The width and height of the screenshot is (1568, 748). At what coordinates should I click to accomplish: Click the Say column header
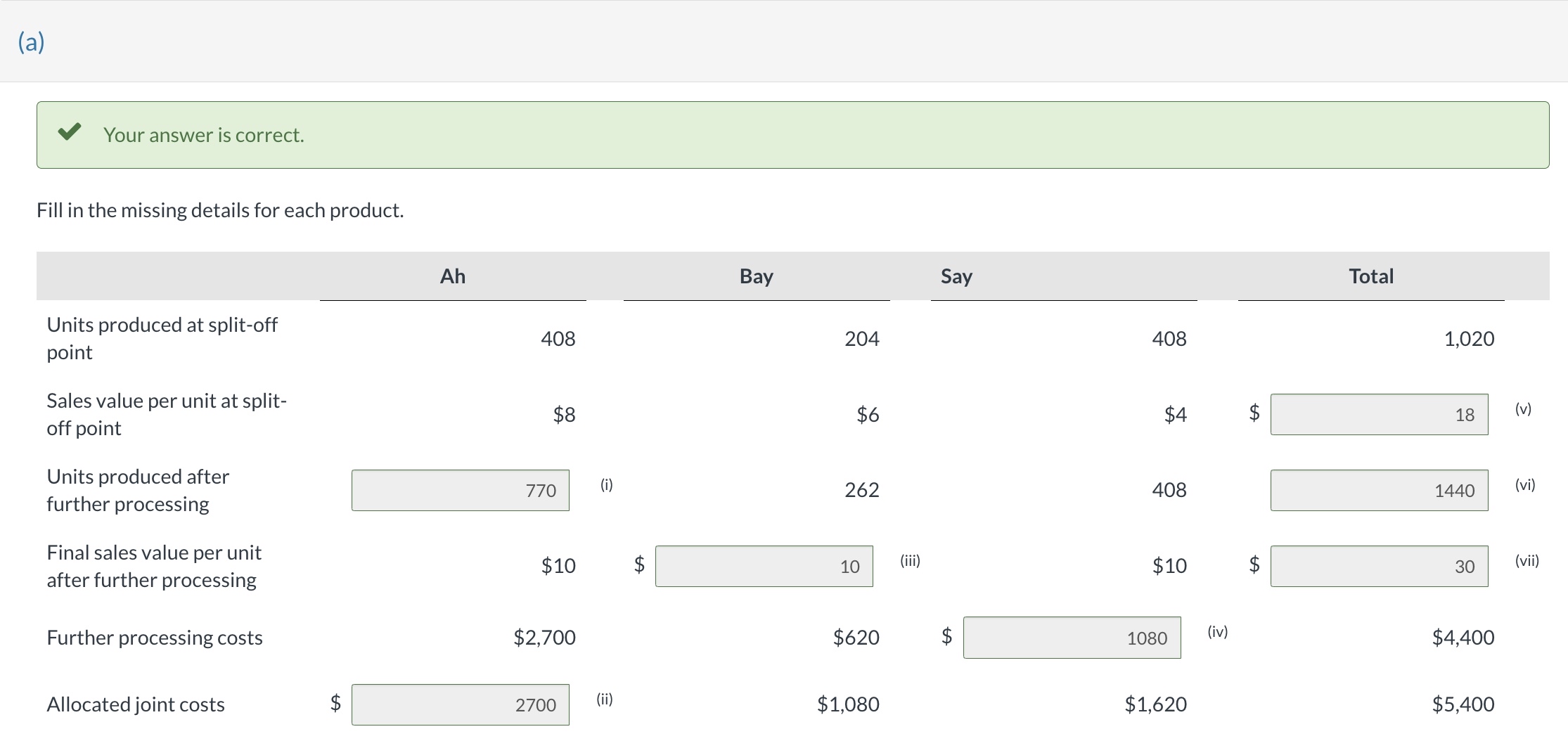956,276
